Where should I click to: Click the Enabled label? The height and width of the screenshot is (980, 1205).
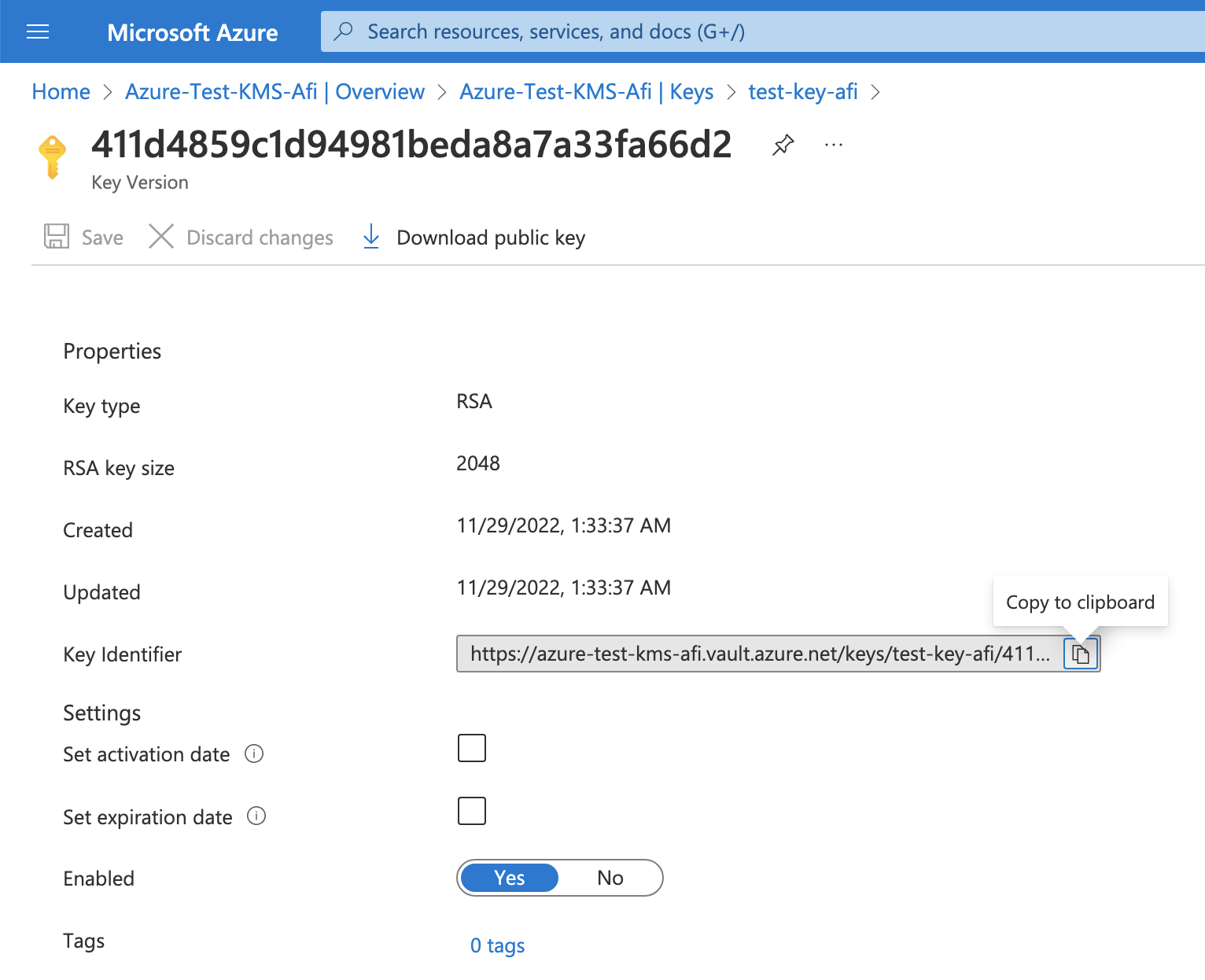[99, 878]
